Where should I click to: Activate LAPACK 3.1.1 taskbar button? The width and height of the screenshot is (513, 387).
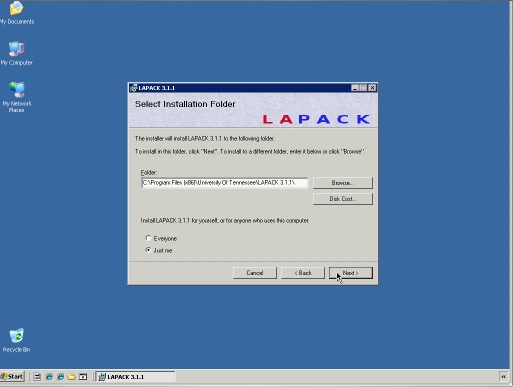135,377
